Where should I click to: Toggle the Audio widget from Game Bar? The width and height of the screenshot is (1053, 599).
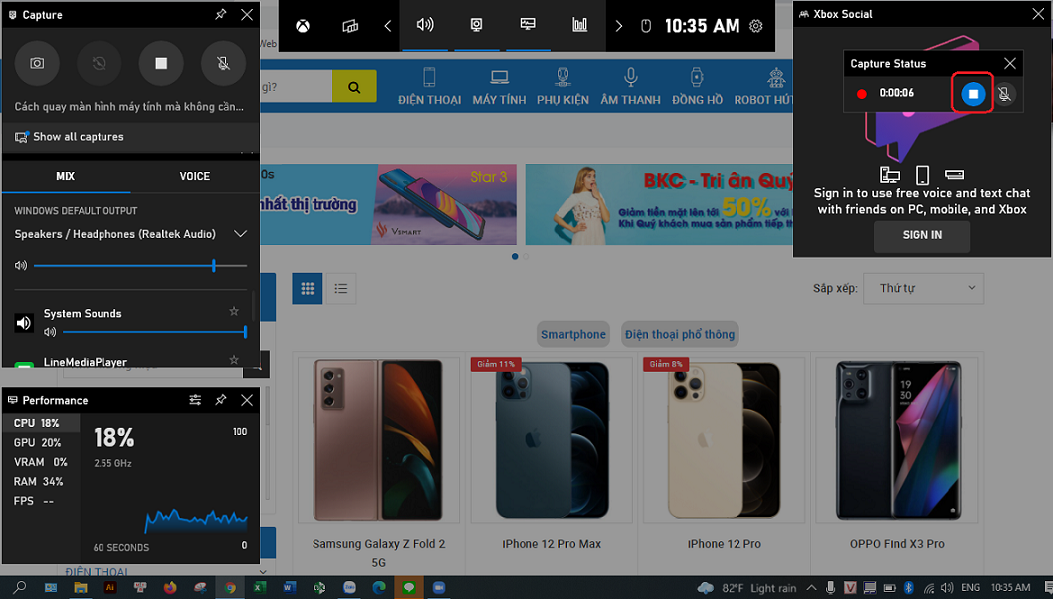coord(424,26)
